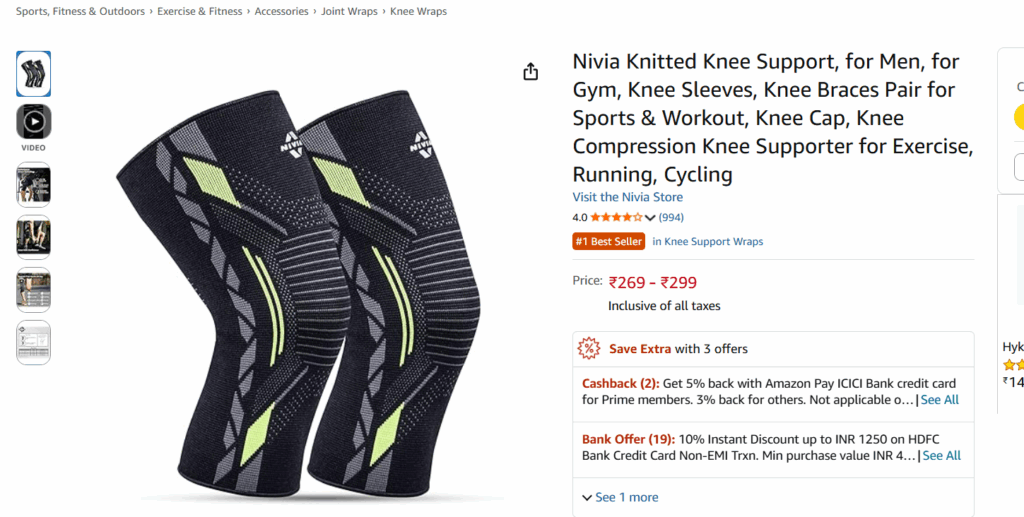Select the first knee sleeve thumbnail
The height and width of the screenshot is (517, 1024).
(x=34, y=73)
